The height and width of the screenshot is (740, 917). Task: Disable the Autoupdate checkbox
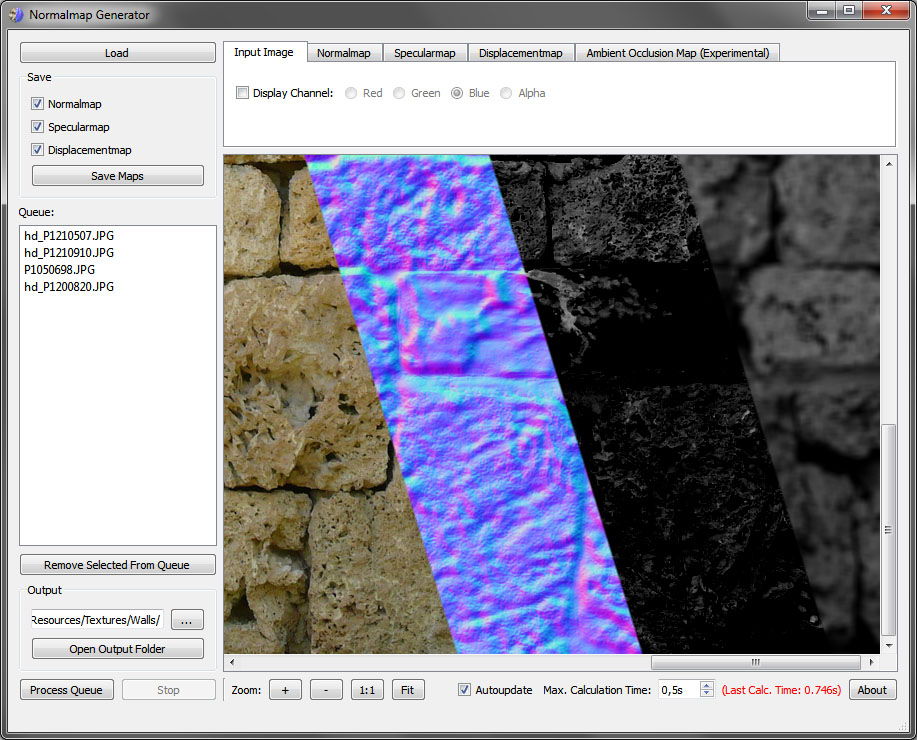pyautogui.click(x=464, y=690)
